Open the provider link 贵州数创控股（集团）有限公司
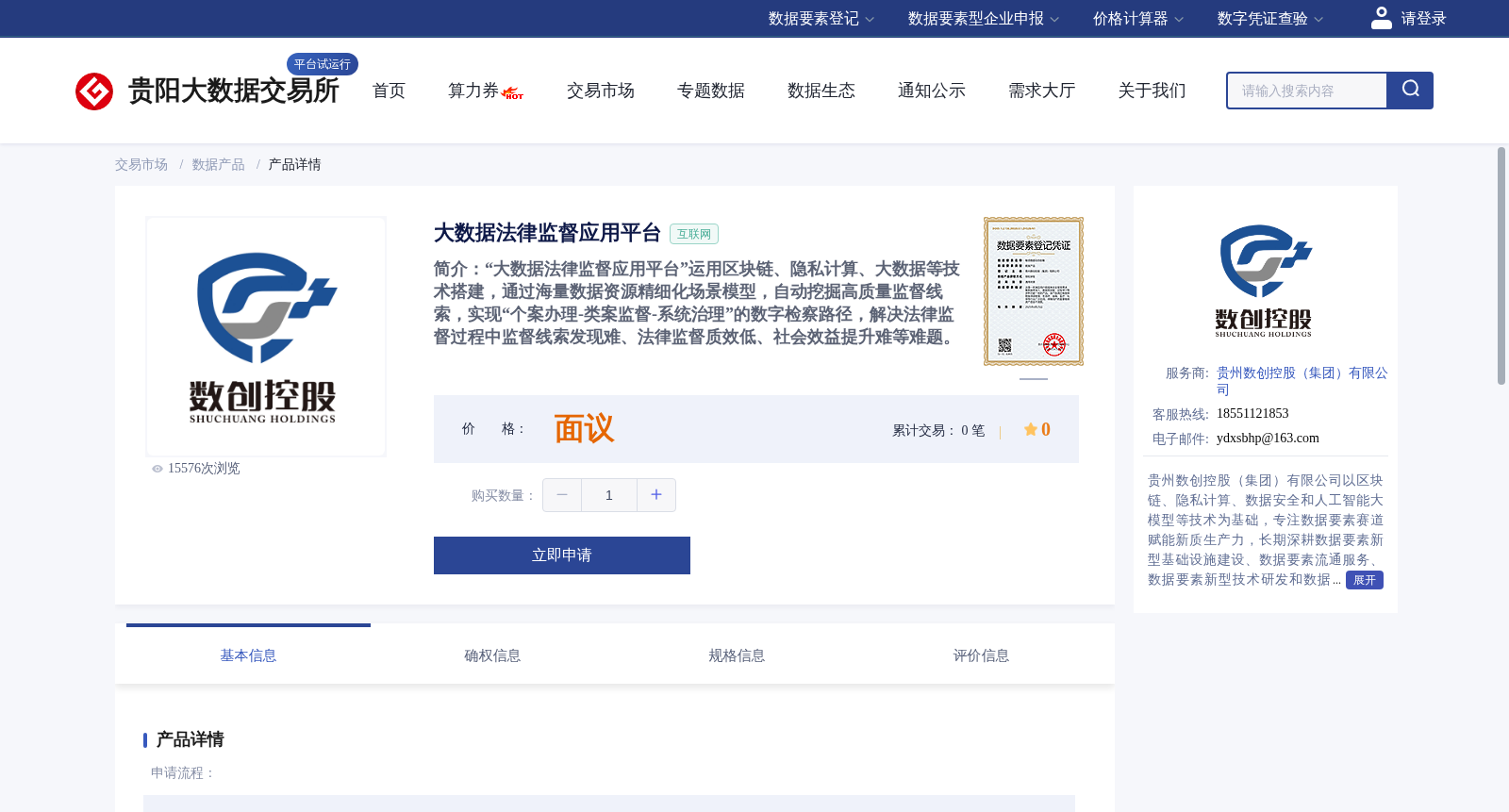This screenshot has height=812, width=1509. [x=1302, y=381]
